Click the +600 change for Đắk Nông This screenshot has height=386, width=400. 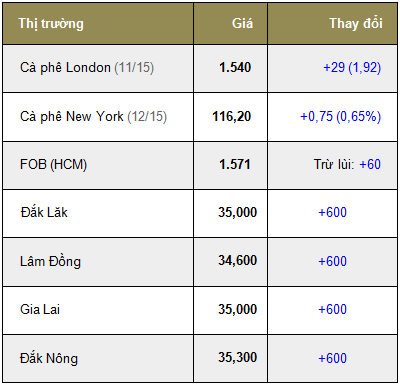(333, 358)
